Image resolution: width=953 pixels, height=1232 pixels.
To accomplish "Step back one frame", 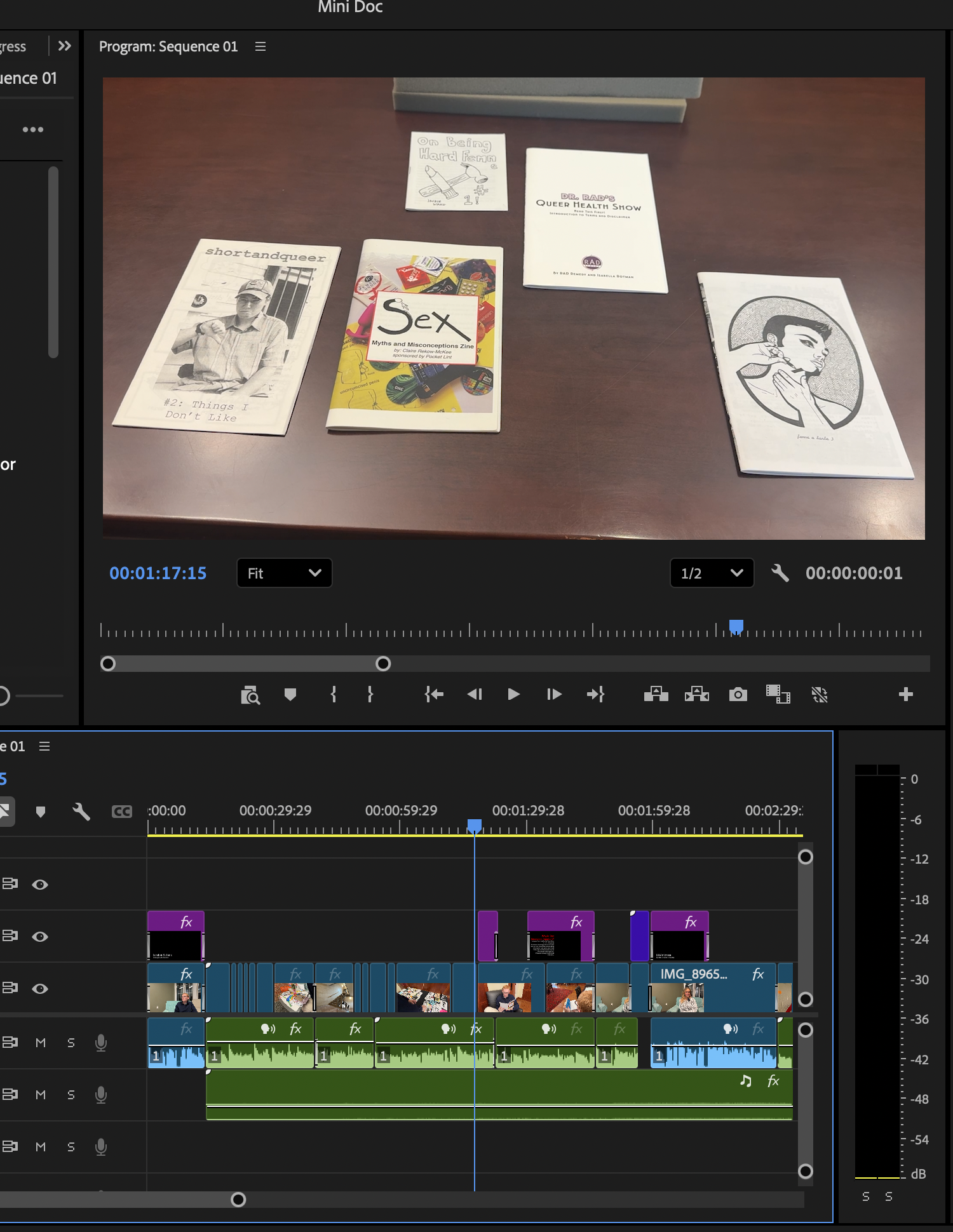I will [475, 695].
